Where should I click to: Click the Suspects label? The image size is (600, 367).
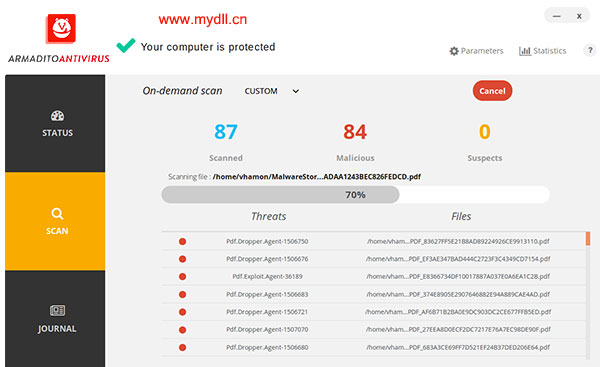pos(484,158)
